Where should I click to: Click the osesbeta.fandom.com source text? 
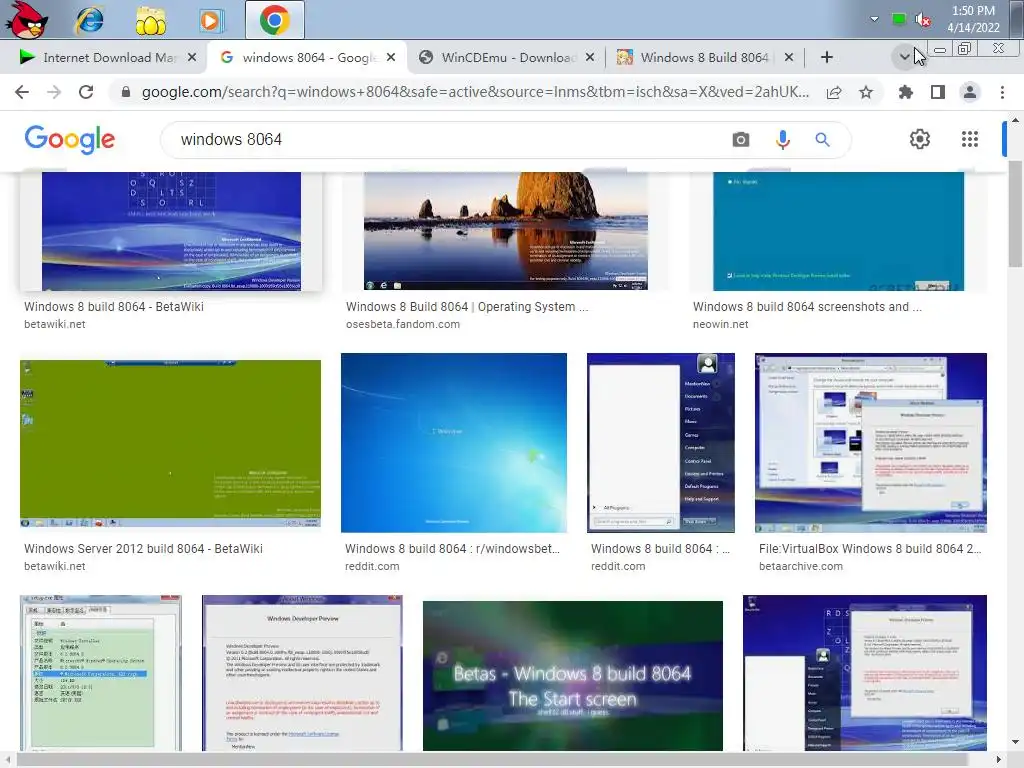coord(403,325)
